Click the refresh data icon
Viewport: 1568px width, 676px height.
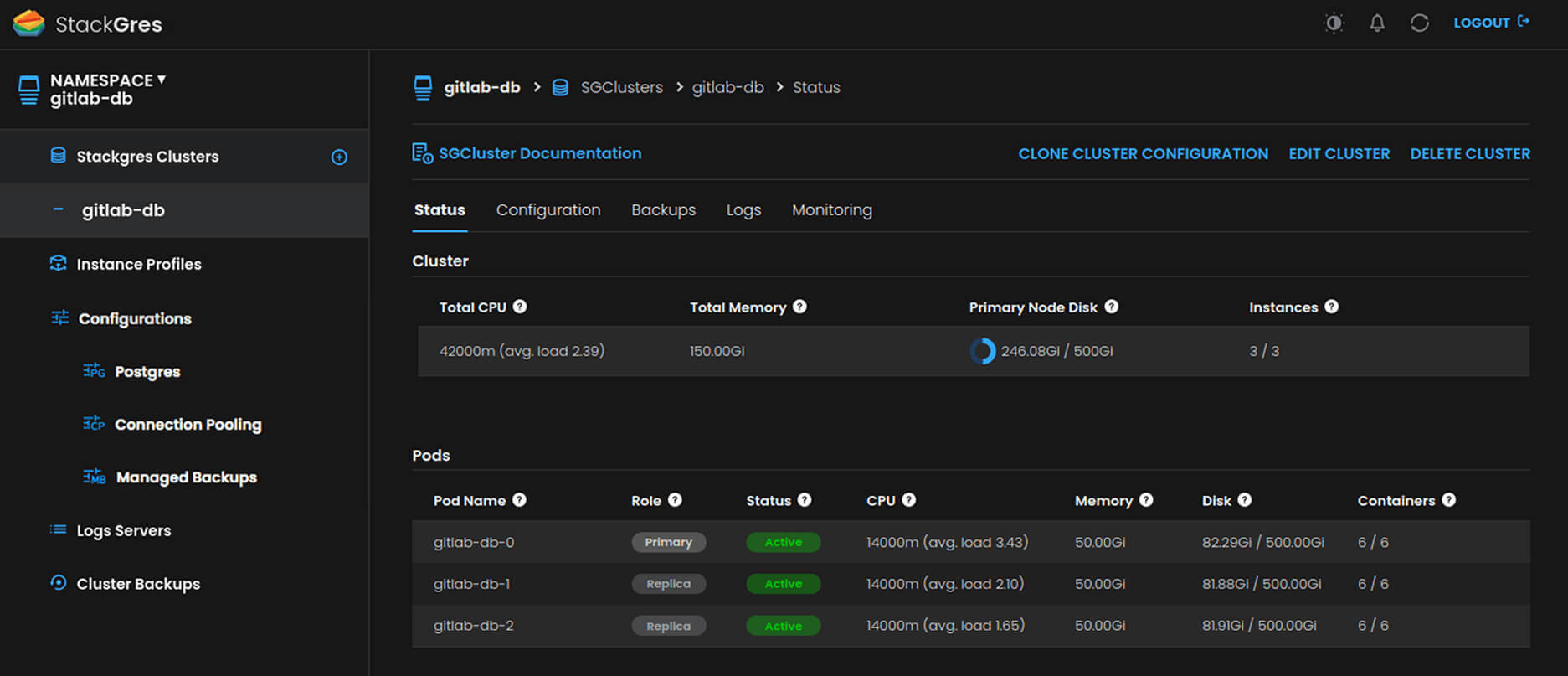coord(1420,23)
